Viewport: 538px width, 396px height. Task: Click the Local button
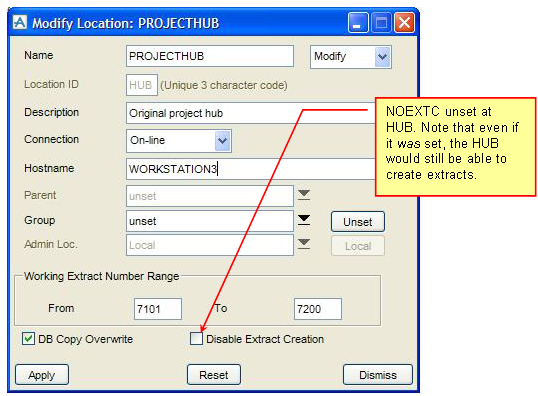point(358,246)
